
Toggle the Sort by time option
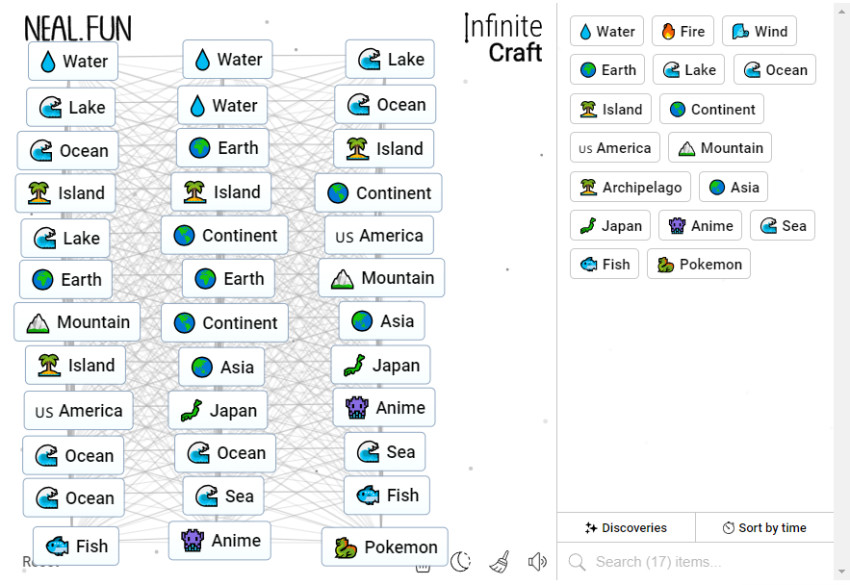(x=765, y=527)
